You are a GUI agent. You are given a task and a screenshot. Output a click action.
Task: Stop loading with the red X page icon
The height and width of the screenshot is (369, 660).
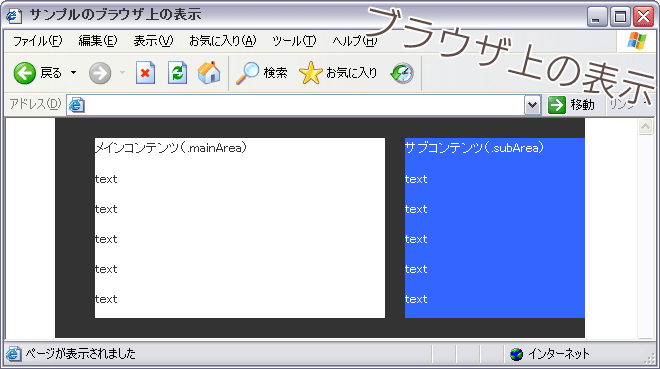145,73
